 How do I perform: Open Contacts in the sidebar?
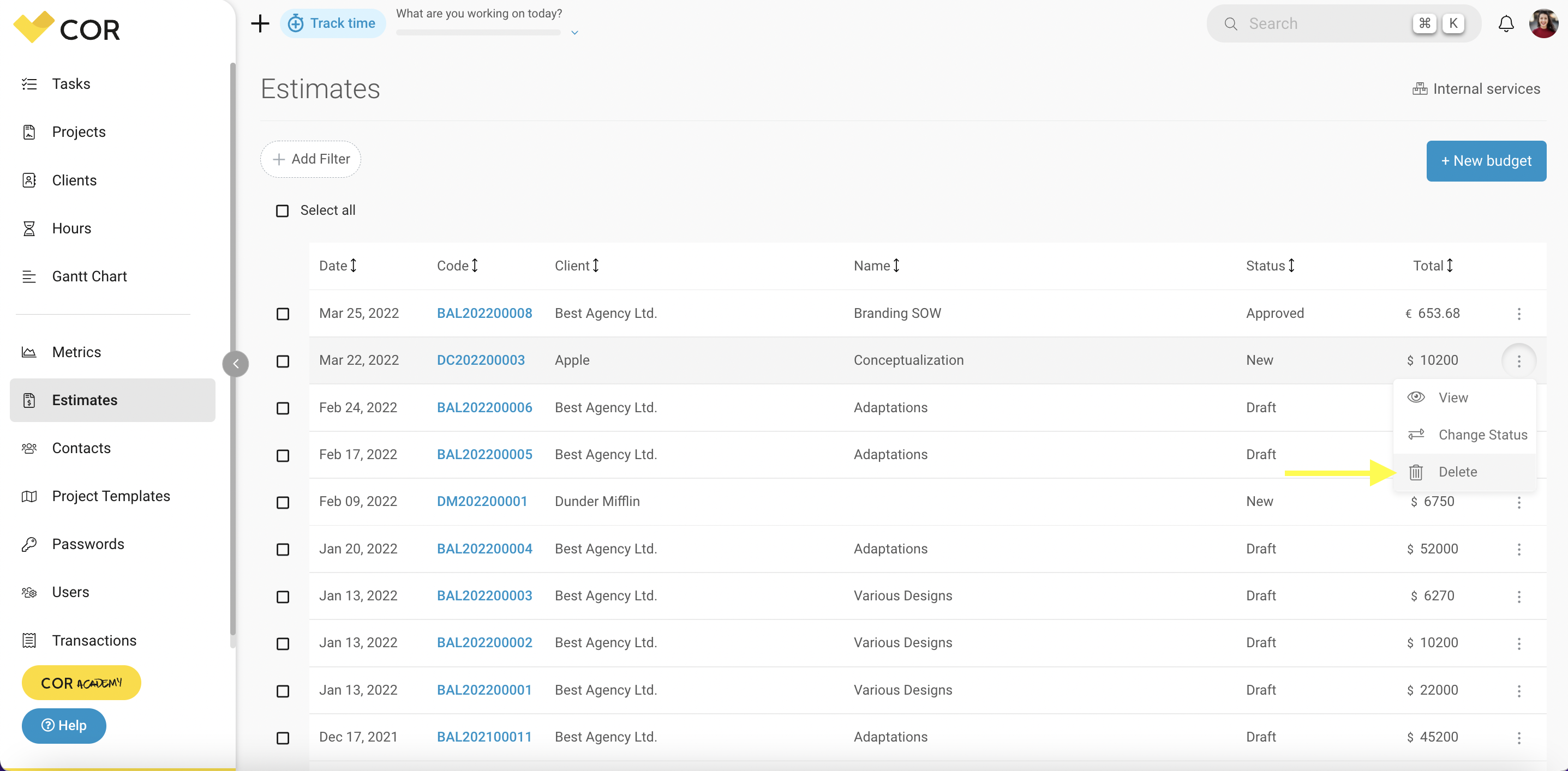[112, 449]
